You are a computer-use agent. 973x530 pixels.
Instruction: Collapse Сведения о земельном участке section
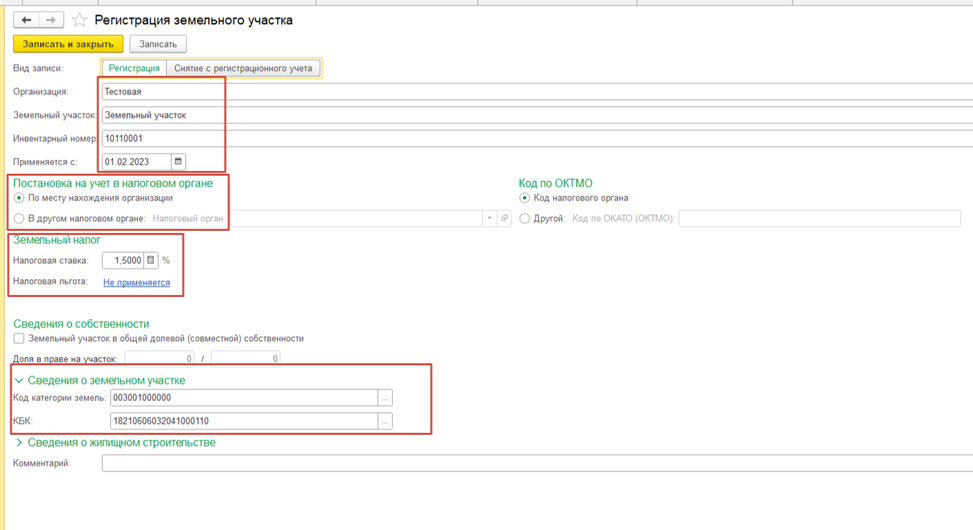19,380
